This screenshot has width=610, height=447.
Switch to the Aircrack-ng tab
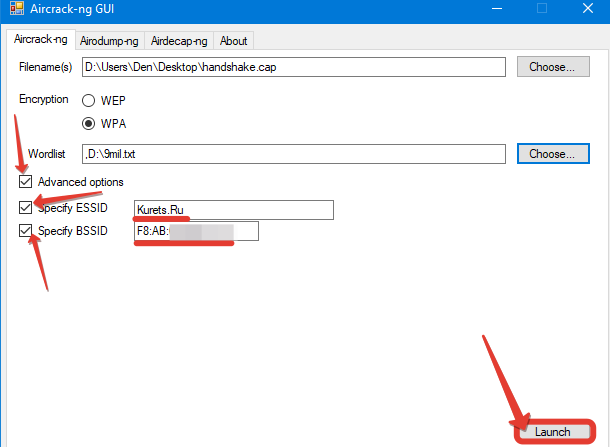40,39
